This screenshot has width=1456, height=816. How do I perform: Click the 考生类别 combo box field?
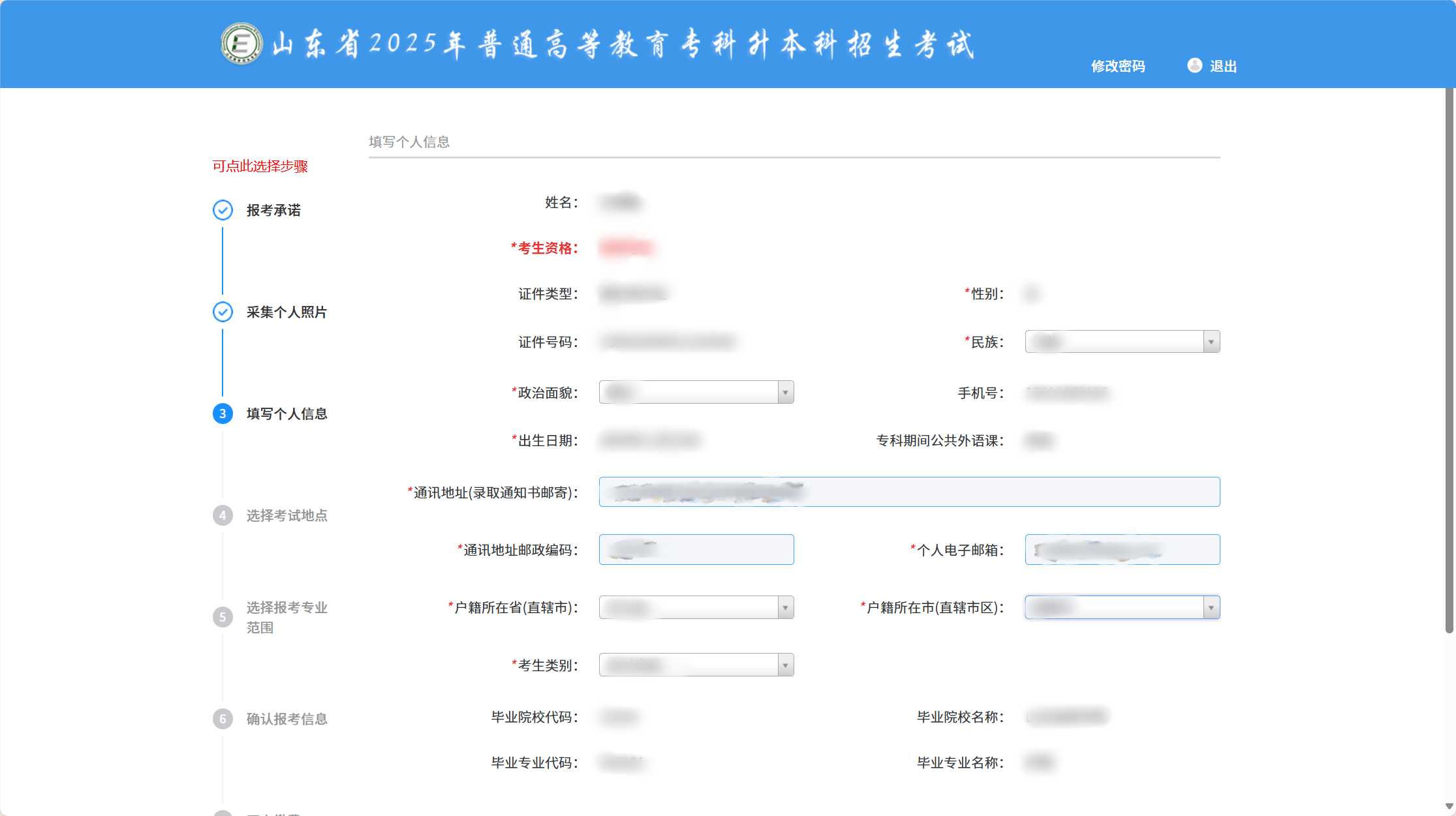coord(696,665)
